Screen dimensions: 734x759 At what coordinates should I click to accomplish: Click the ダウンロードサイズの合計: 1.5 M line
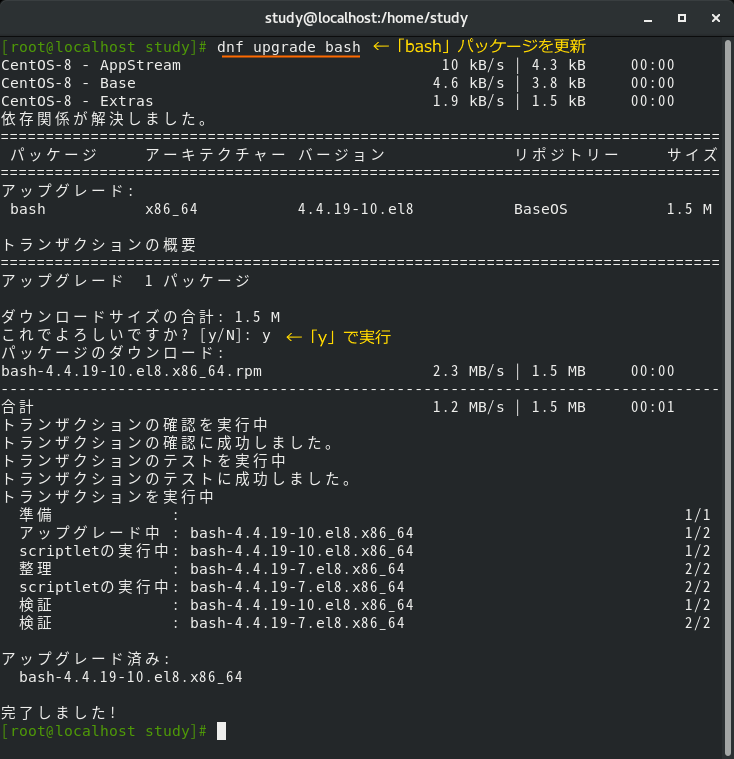pyautogui.click(x=141, y=317)
